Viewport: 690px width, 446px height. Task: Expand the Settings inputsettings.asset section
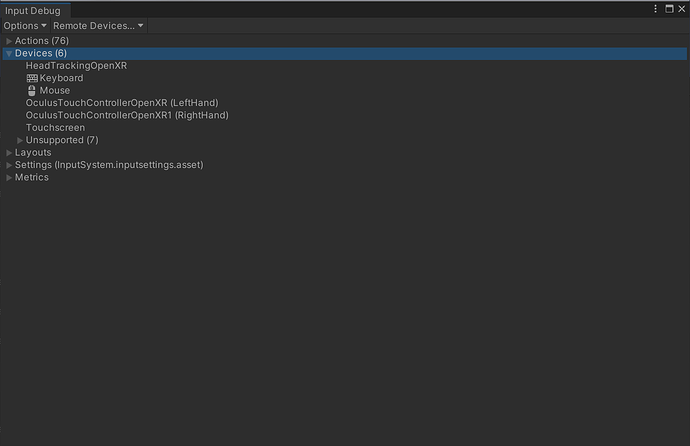point(9,165)
